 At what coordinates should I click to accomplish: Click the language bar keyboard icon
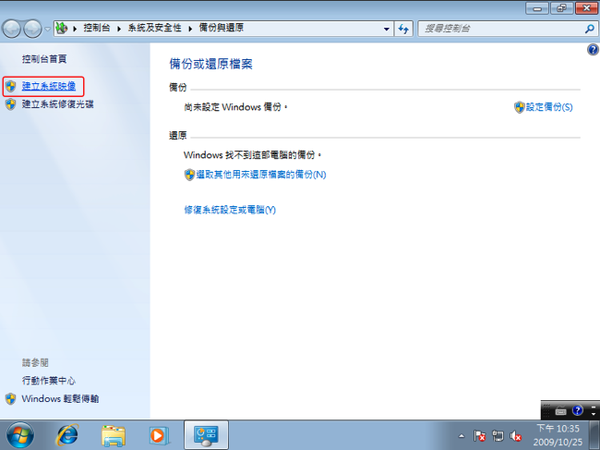coord(561,411)
